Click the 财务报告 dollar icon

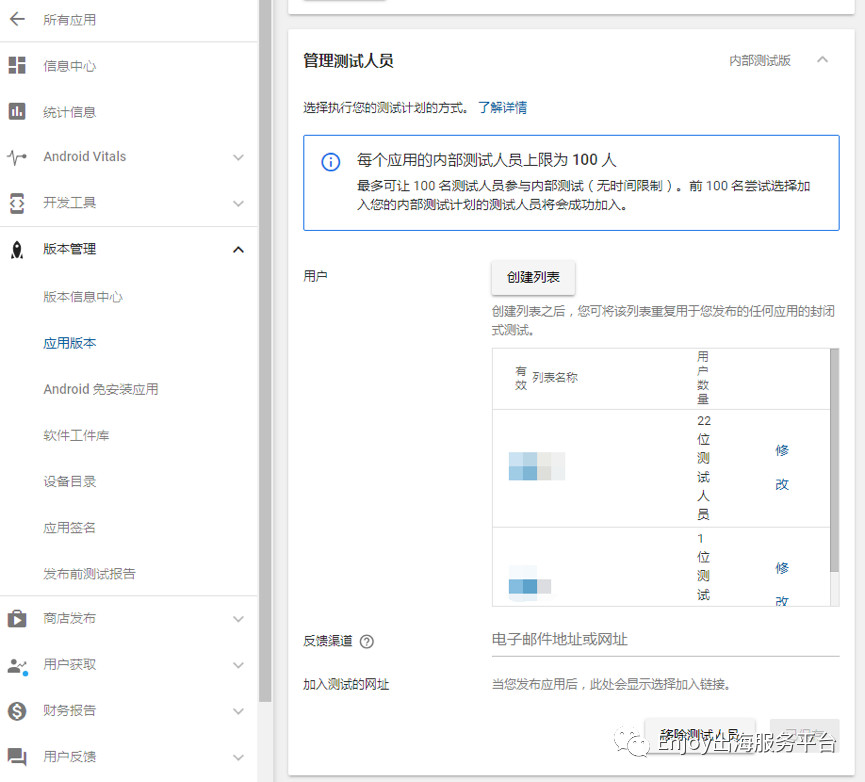(x=17, y=711)
